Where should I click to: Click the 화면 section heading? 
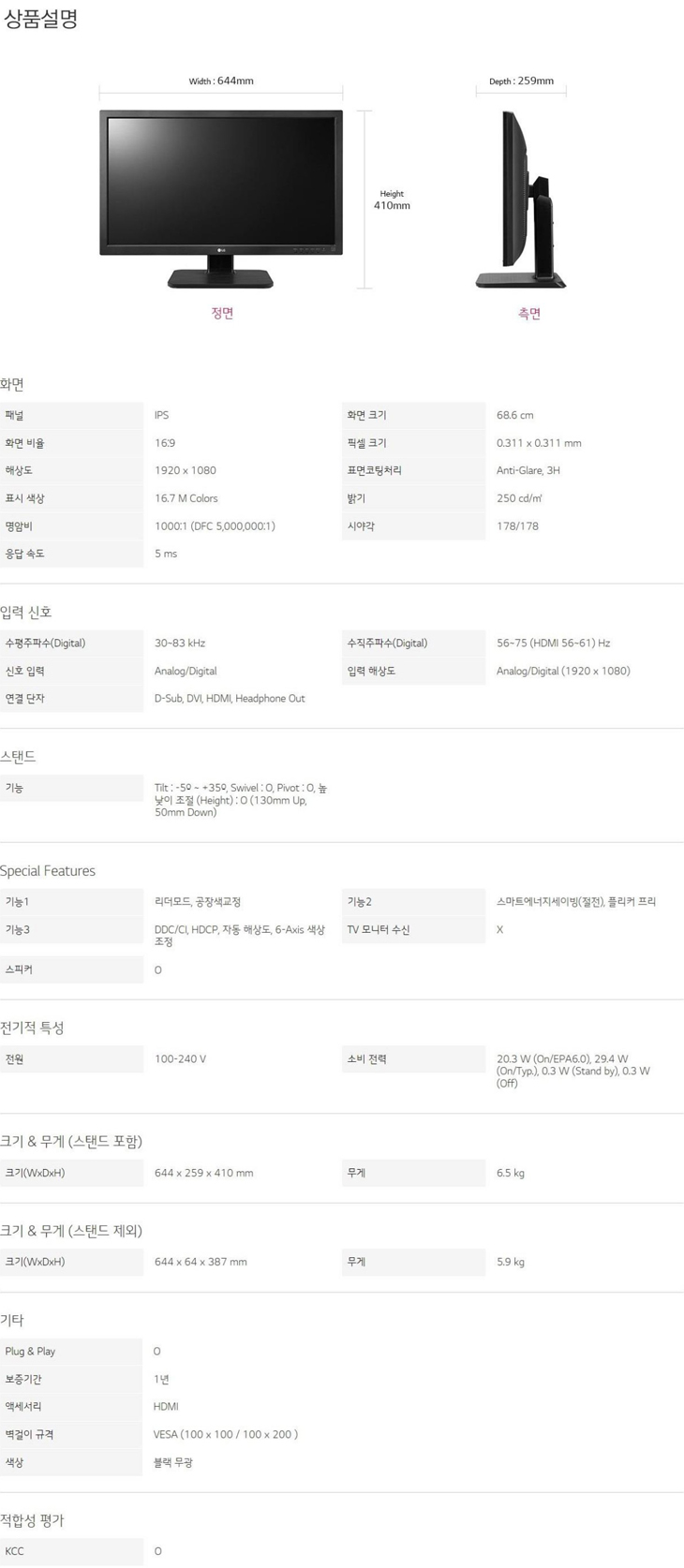(x=12, y=384)
